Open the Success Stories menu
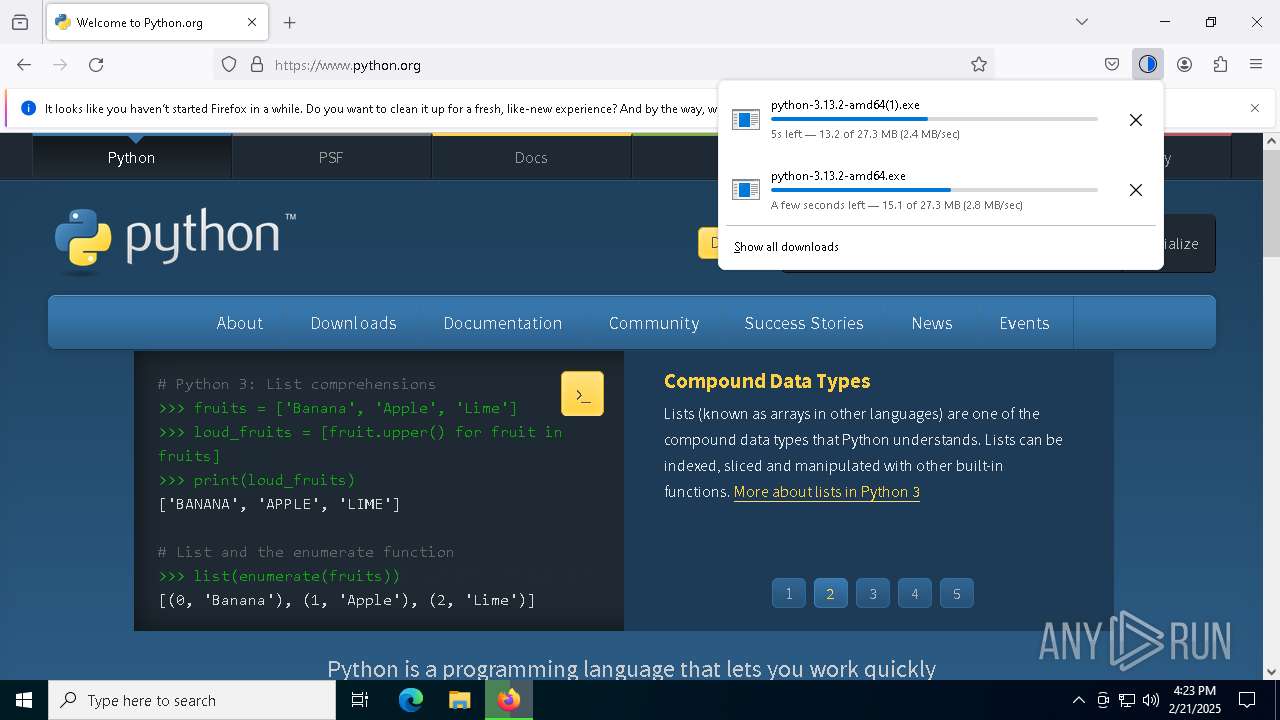This screenshot has width=1280, height=720. pos(804,323)
